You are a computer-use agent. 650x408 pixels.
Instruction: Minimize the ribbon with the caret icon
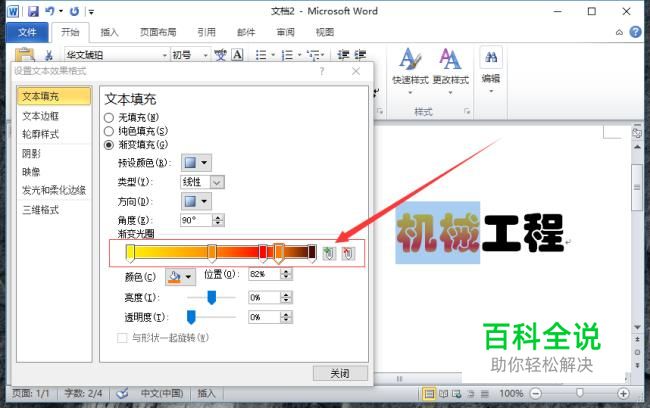point(619,32)
